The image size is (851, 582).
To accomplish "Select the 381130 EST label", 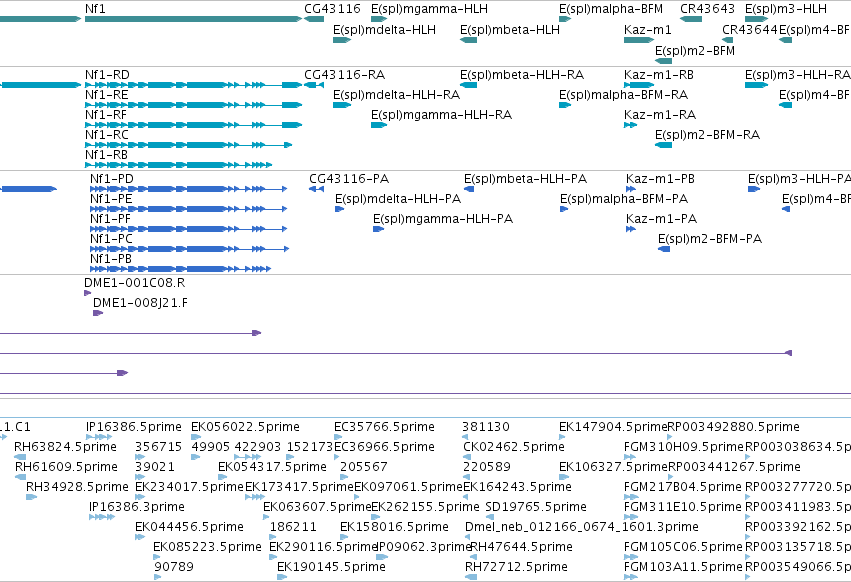I will click(486, 427).
